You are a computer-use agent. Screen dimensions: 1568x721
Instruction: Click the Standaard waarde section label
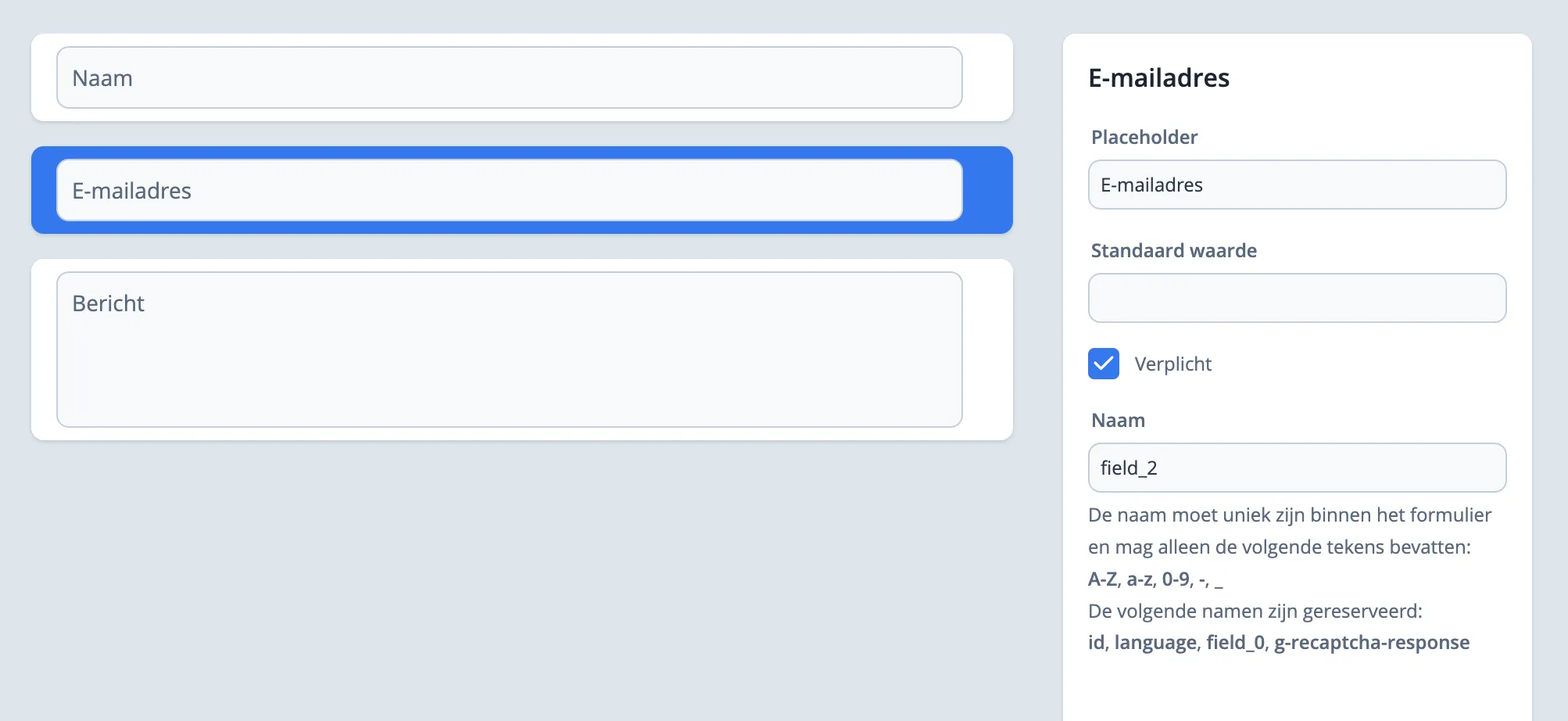pos(1173,250)
